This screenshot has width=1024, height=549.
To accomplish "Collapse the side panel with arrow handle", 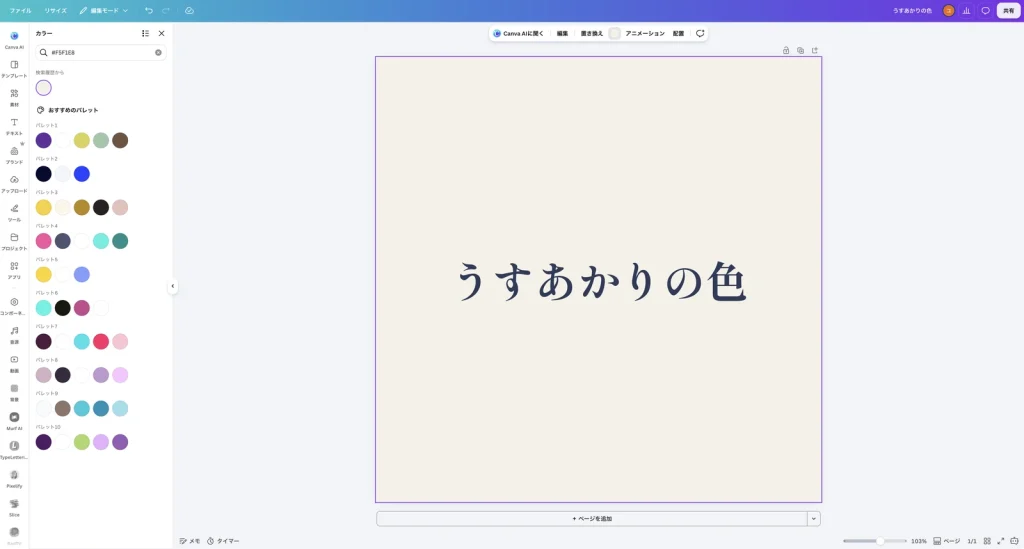I will 172,286.
